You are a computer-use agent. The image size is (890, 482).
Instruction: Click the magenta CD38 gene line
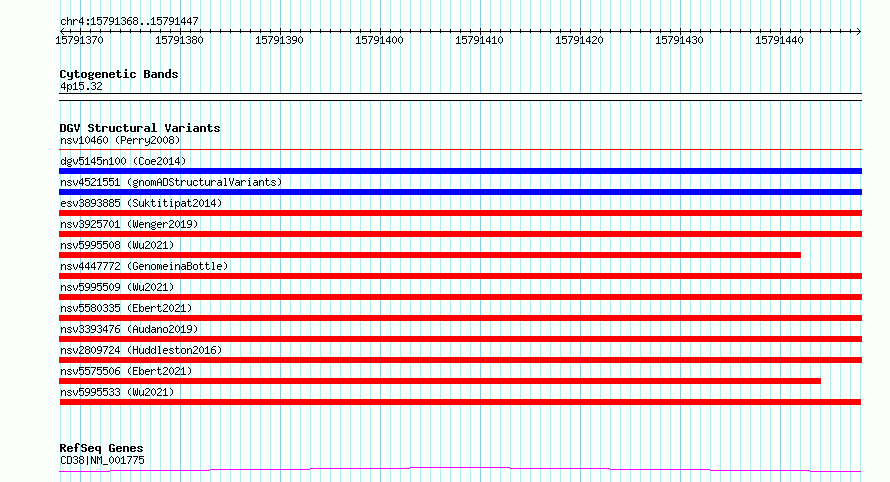pyautogui.click(x=460, y=470)
